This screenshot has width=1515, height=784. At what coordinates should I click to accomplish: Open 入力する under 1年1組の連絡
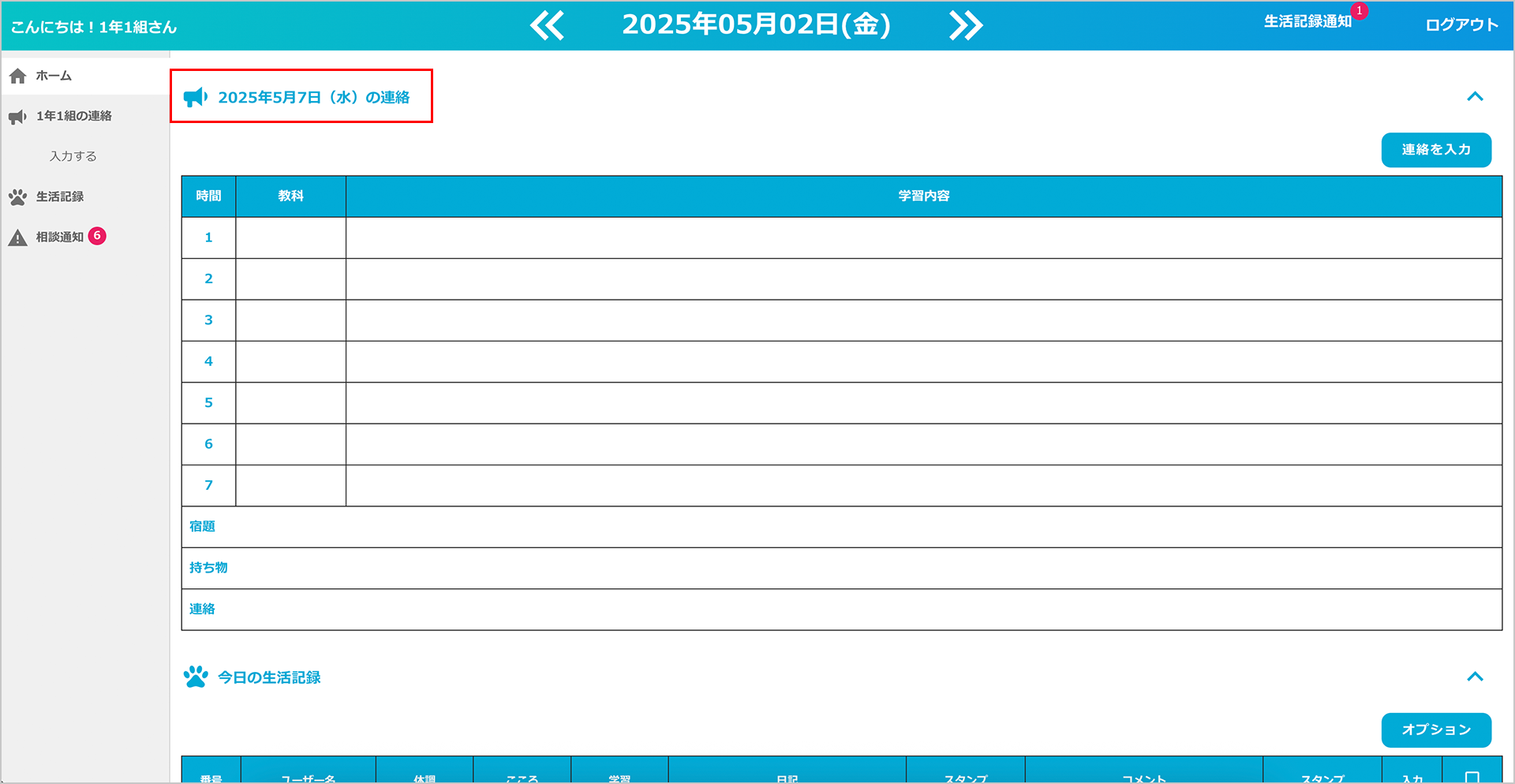(73, 156)
